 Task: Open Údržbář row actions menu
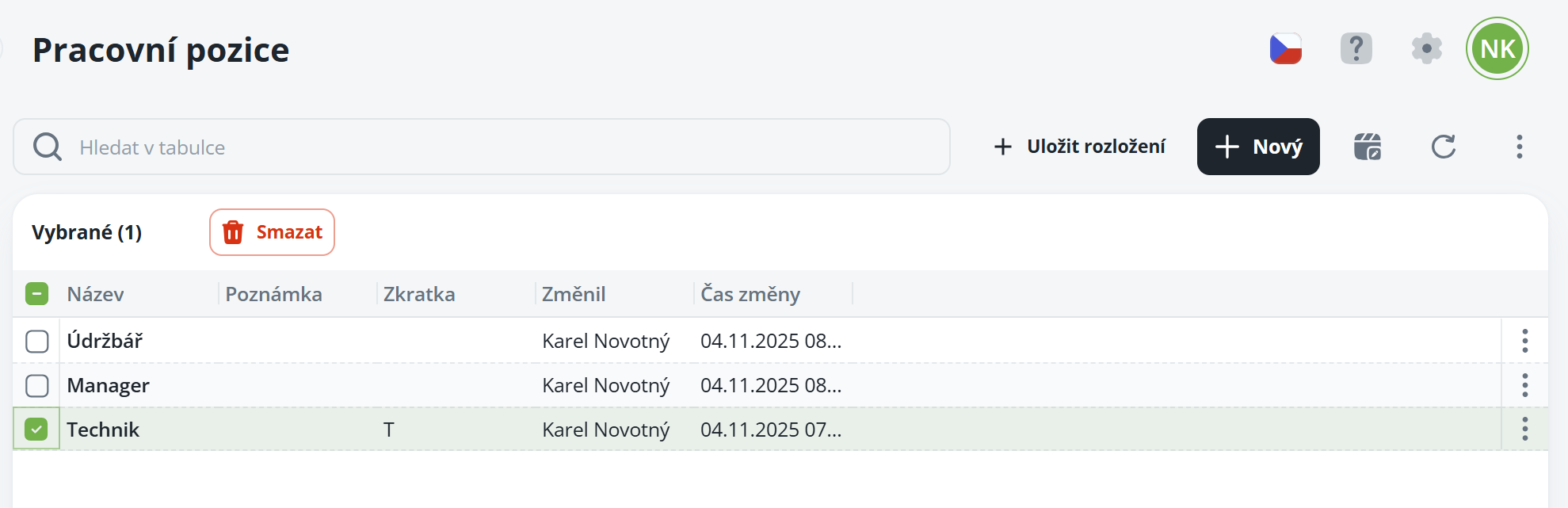coord(1524,342)
